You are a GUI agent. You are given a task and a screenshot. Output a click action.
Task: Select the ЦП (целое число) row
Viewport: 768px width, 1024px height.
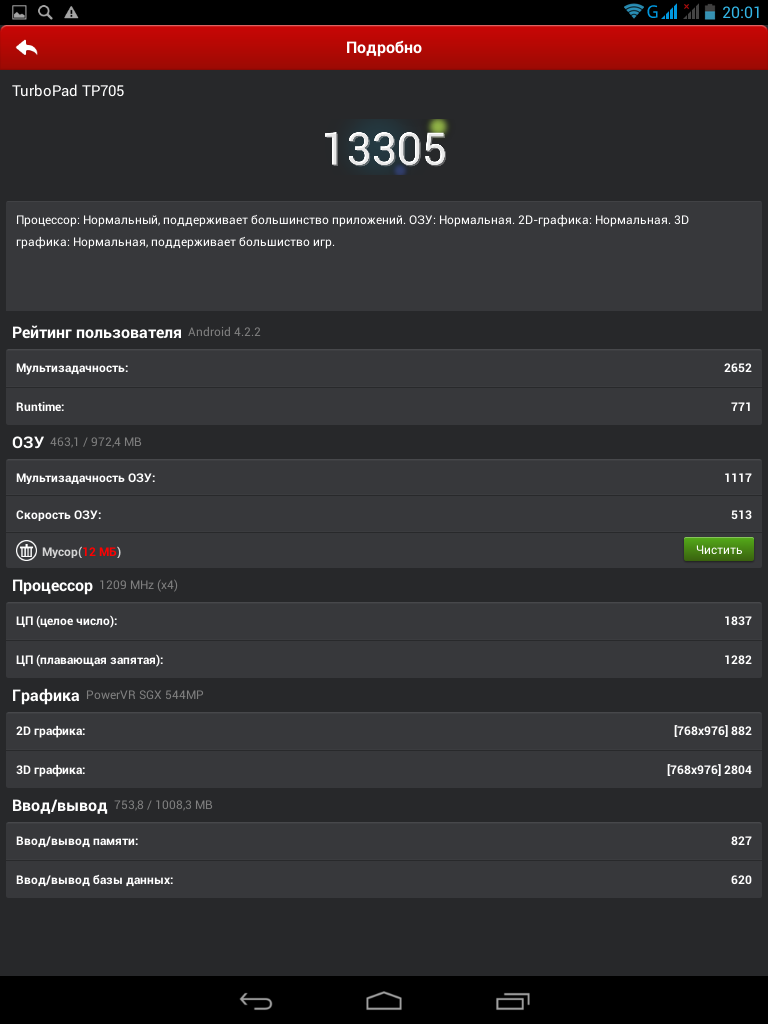coord(384,621)
